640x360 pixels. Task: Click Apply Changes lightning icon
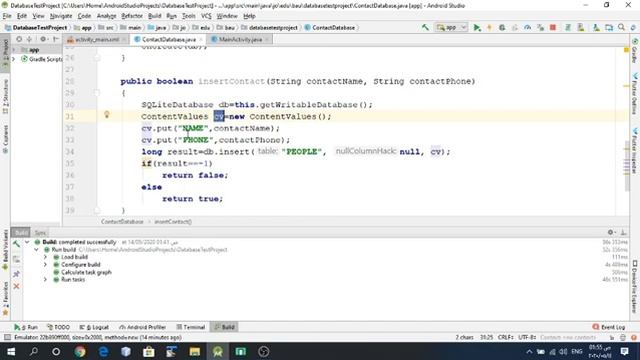point(489,27)
